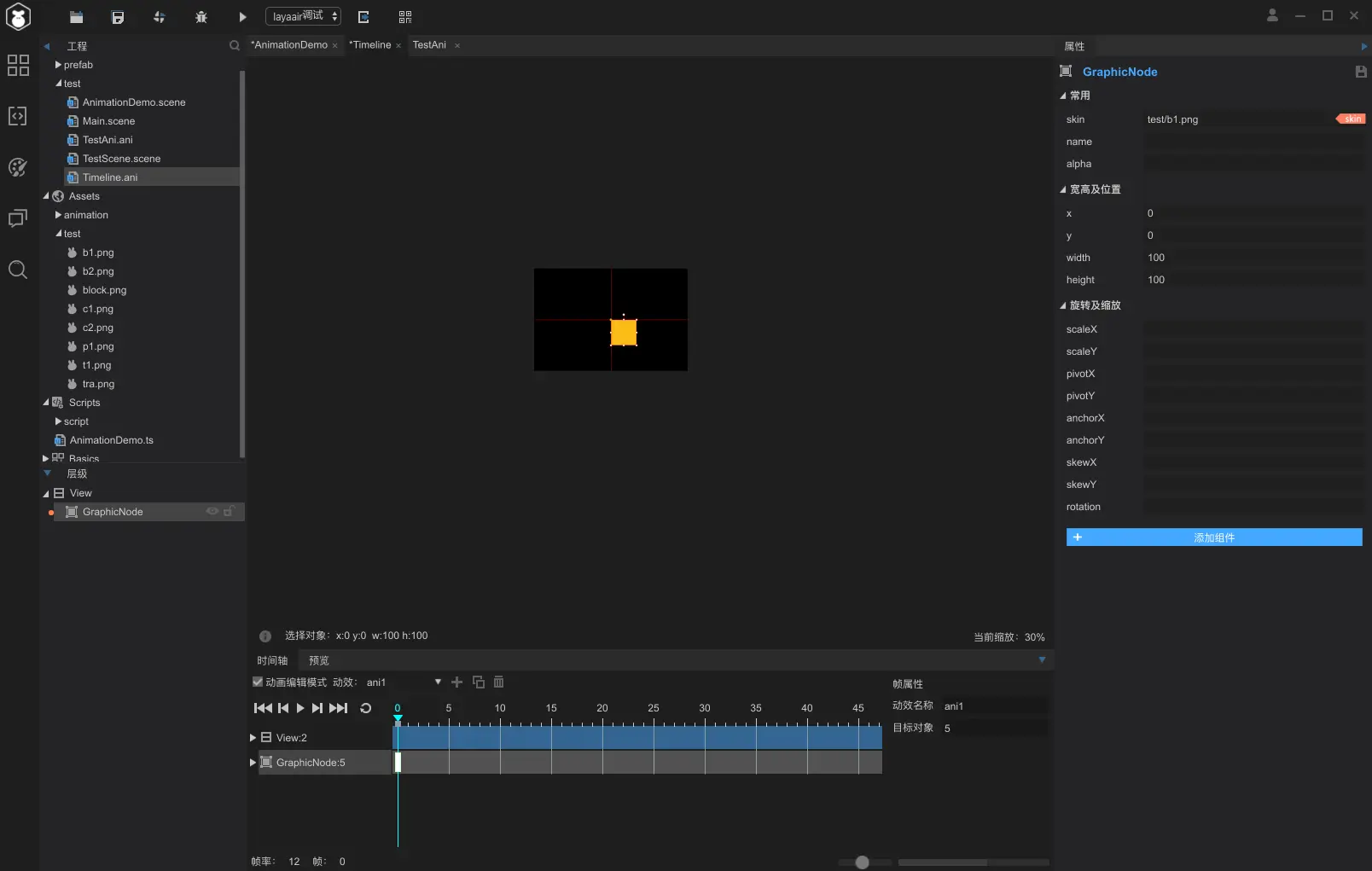Delete animation using the trash icon

tap(499, 682)
